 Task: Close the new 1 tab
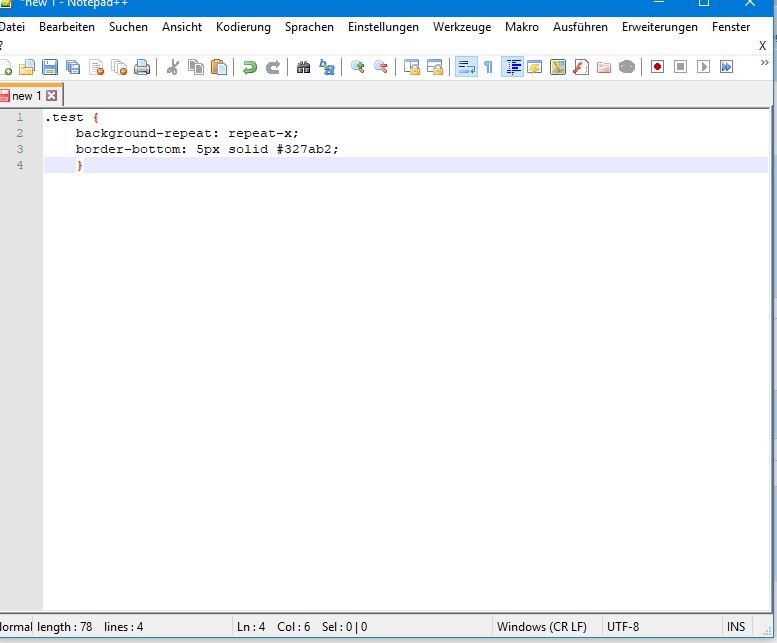click(x=52, y=96)
